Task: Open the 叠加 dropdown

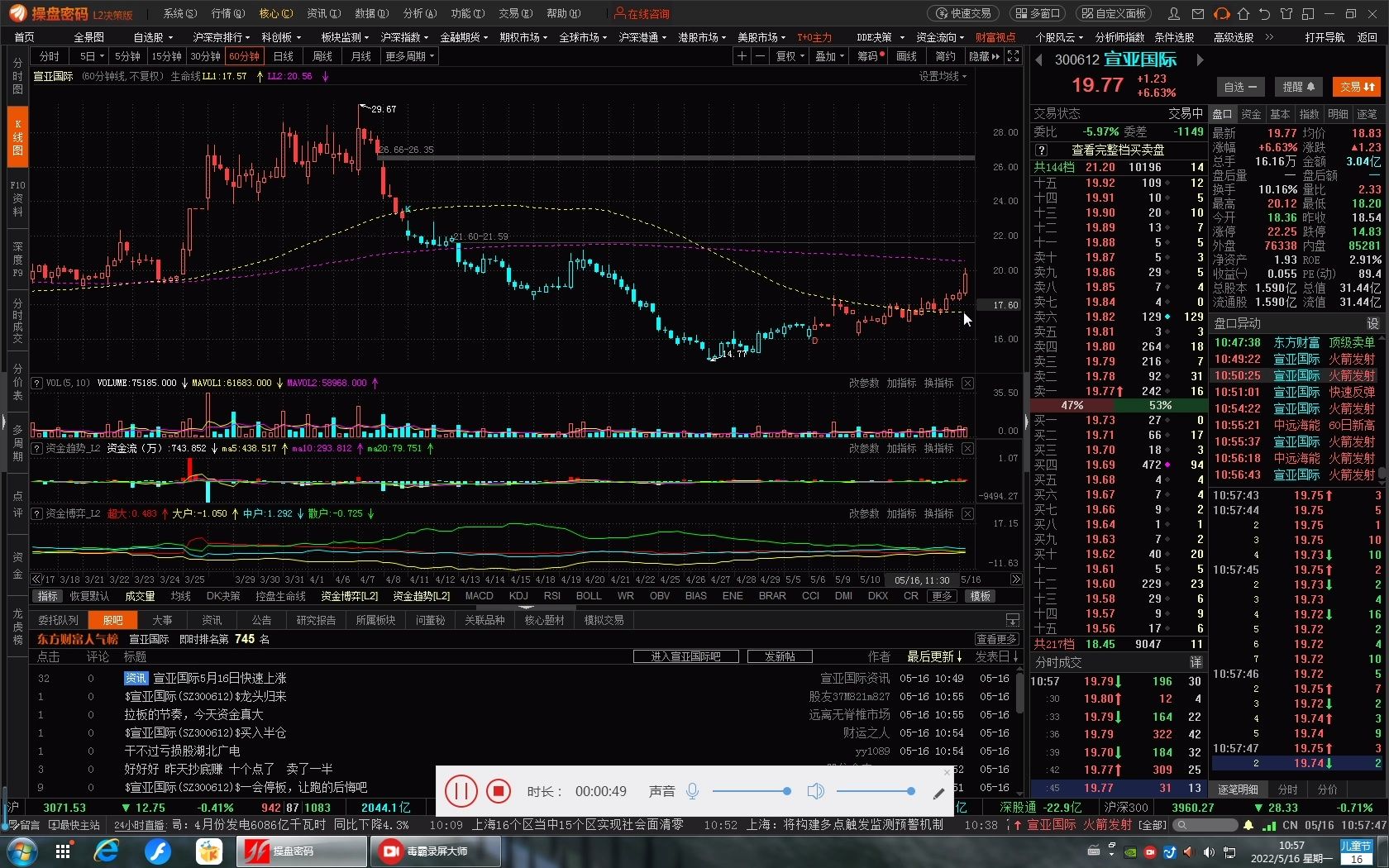Action: [x=830, y=56]
